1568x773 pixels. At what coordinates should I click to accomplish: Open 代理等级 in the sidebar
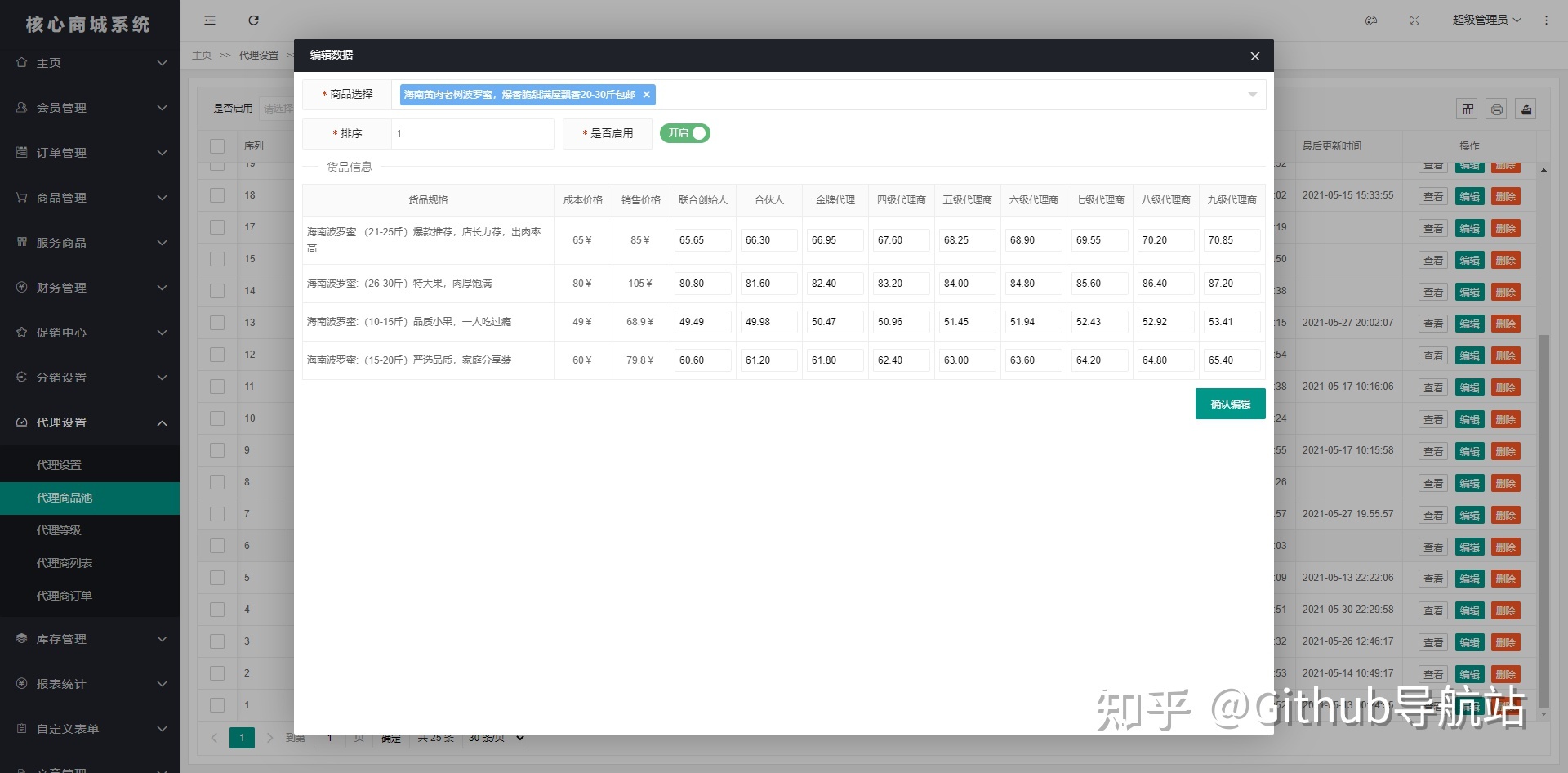click(59, 530)
